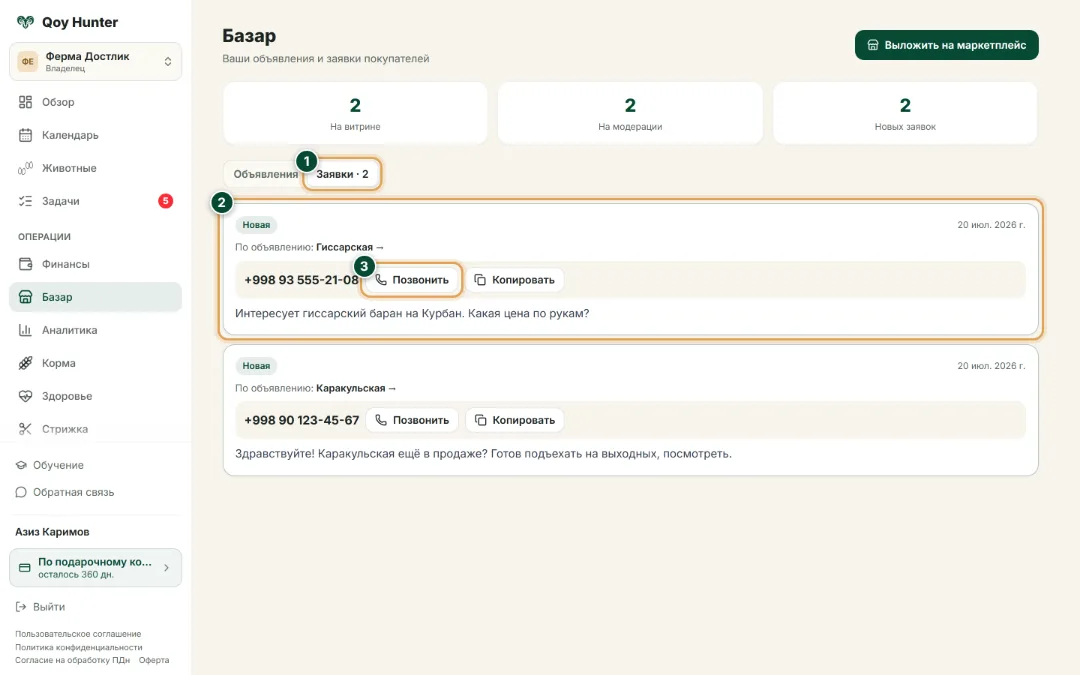The width and height of the screenshot is (1080, 675).
Task: Click the Животные sheep icon
Action: coord(25,168)
